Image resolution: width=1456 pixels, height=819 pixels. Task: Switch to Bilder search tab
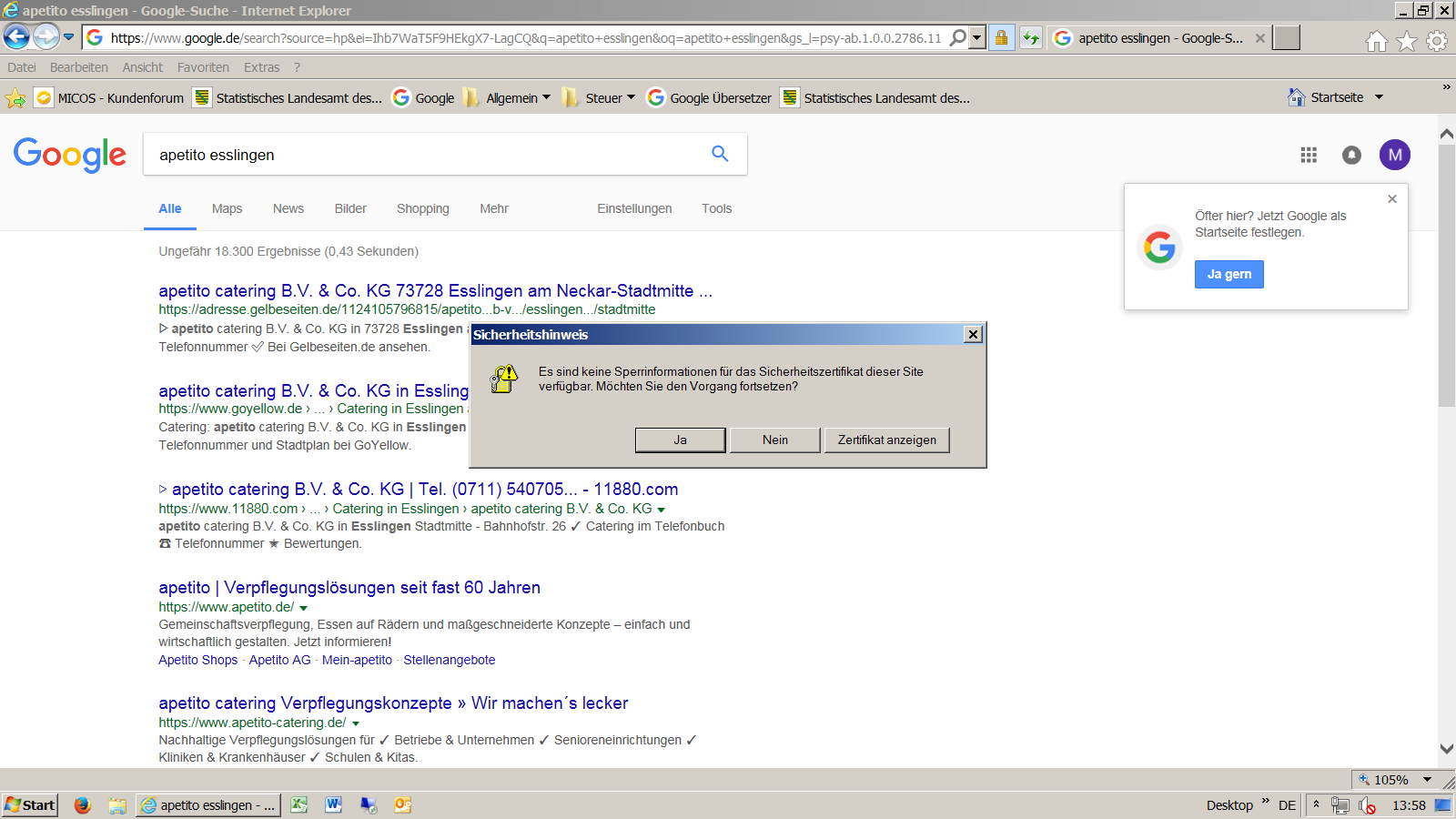coord(350,208)
